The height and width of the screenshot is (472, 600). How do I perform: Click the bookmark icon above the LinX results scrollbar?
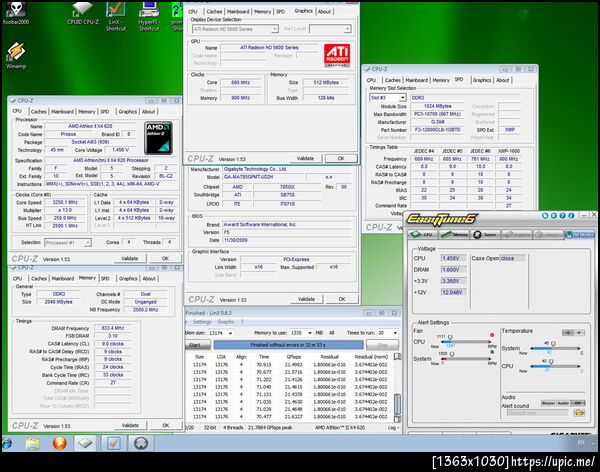click(398, 357)
